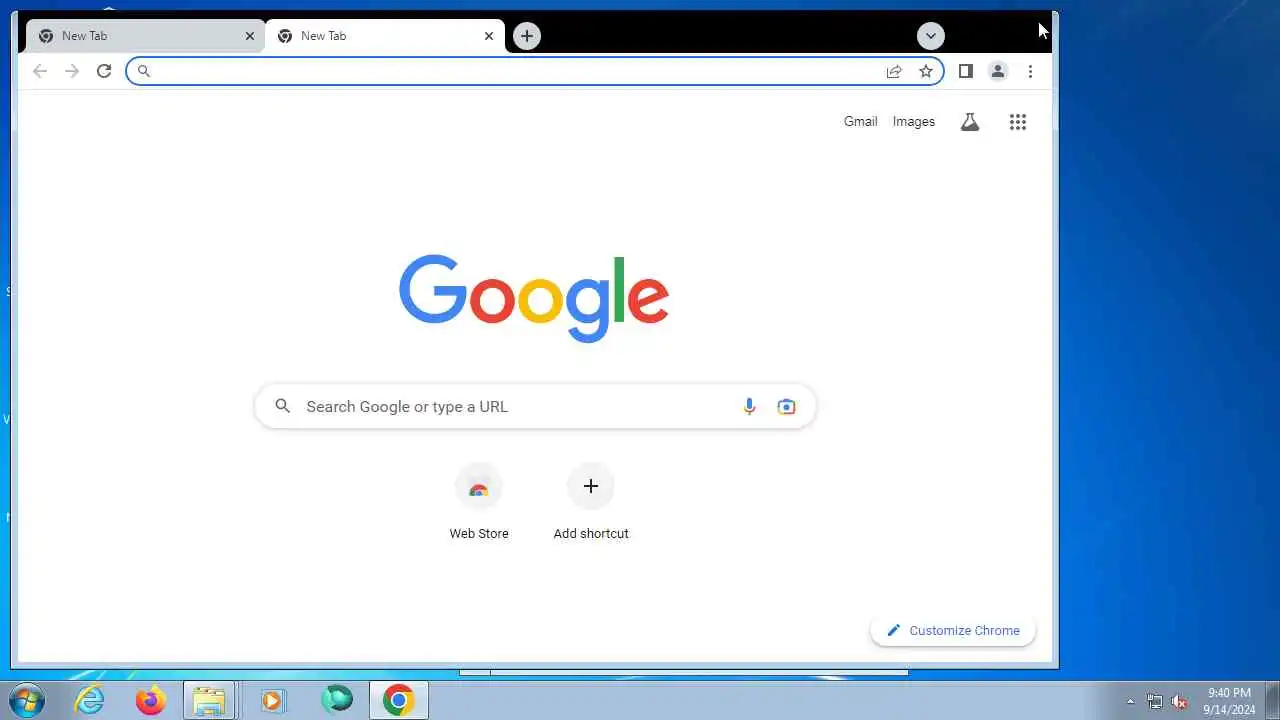
Task: Open the Web Store shortcut
Action: pyautogui.click(x=479, y=502)
